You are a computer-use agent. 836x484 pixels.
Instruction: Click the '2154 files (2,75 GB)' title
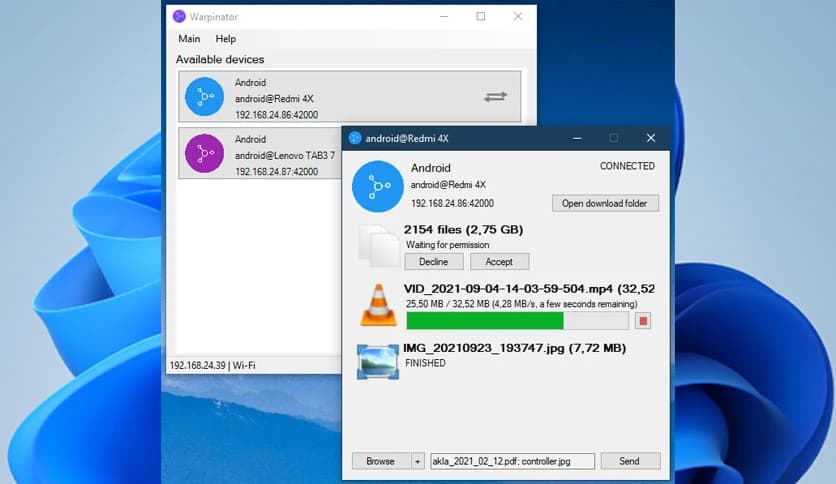click(x=463, y=230)
